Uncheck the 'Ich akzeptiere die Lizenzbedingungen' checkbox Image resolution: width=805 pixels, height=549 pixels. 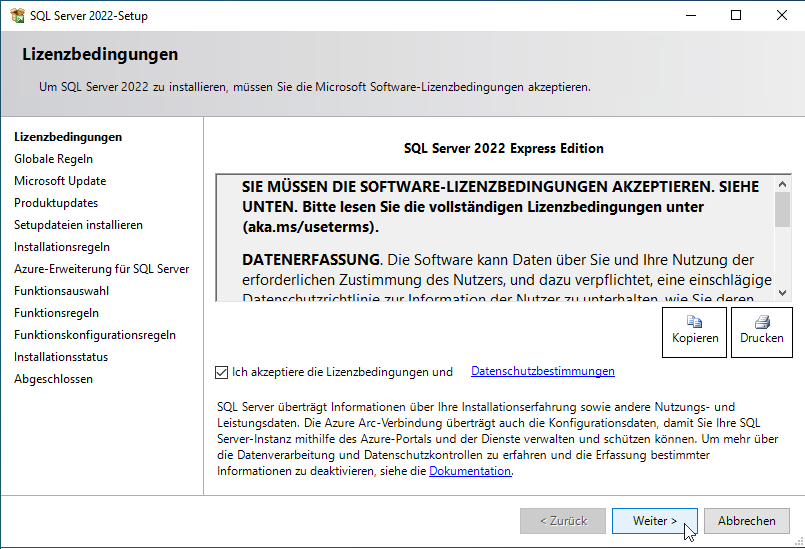221,372
